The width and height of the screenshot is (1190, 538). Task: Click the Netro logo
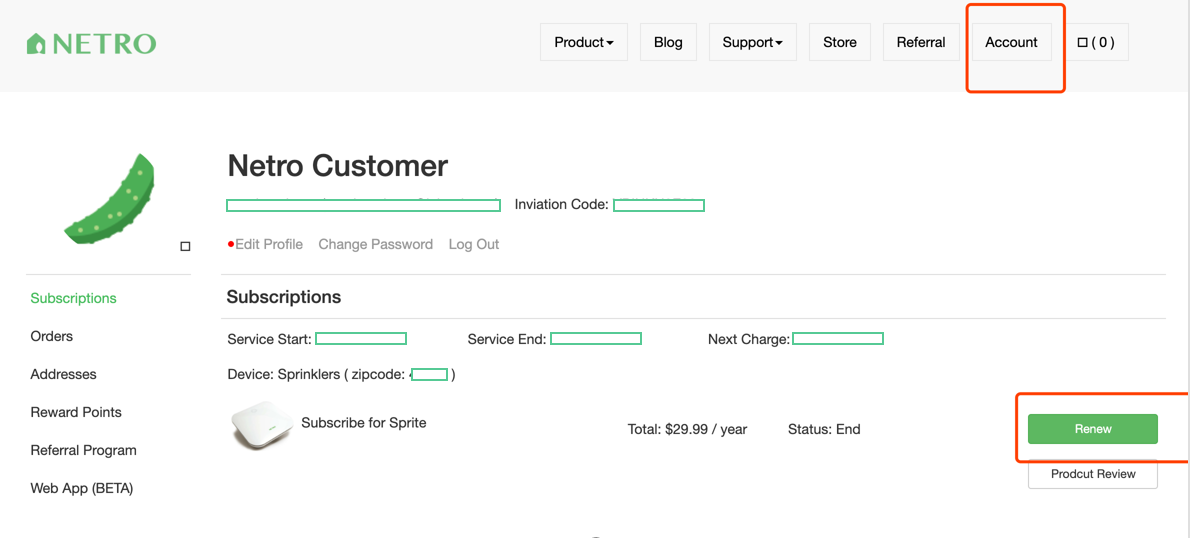pos(91,43)
